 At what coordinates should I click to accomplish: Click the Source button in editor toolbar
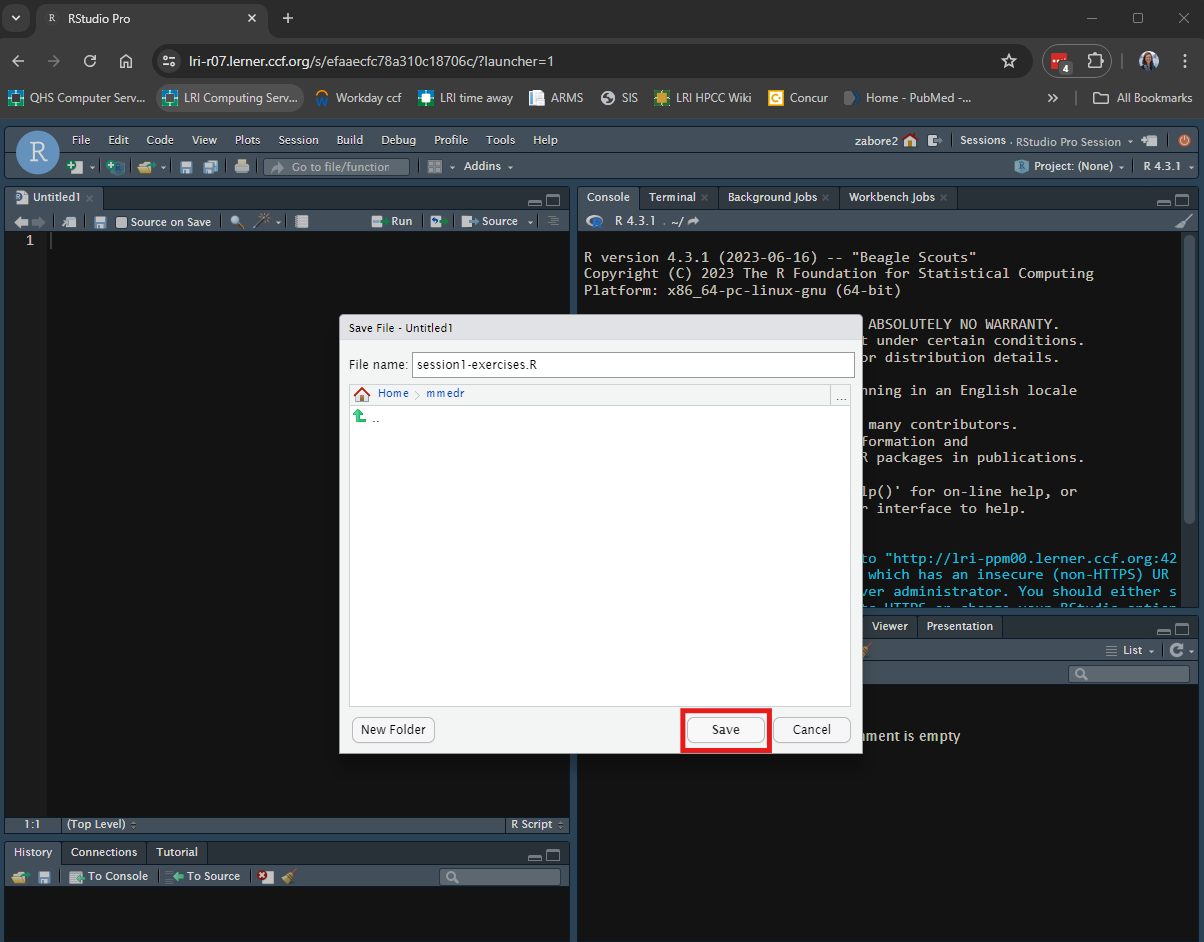pos(489,222)
